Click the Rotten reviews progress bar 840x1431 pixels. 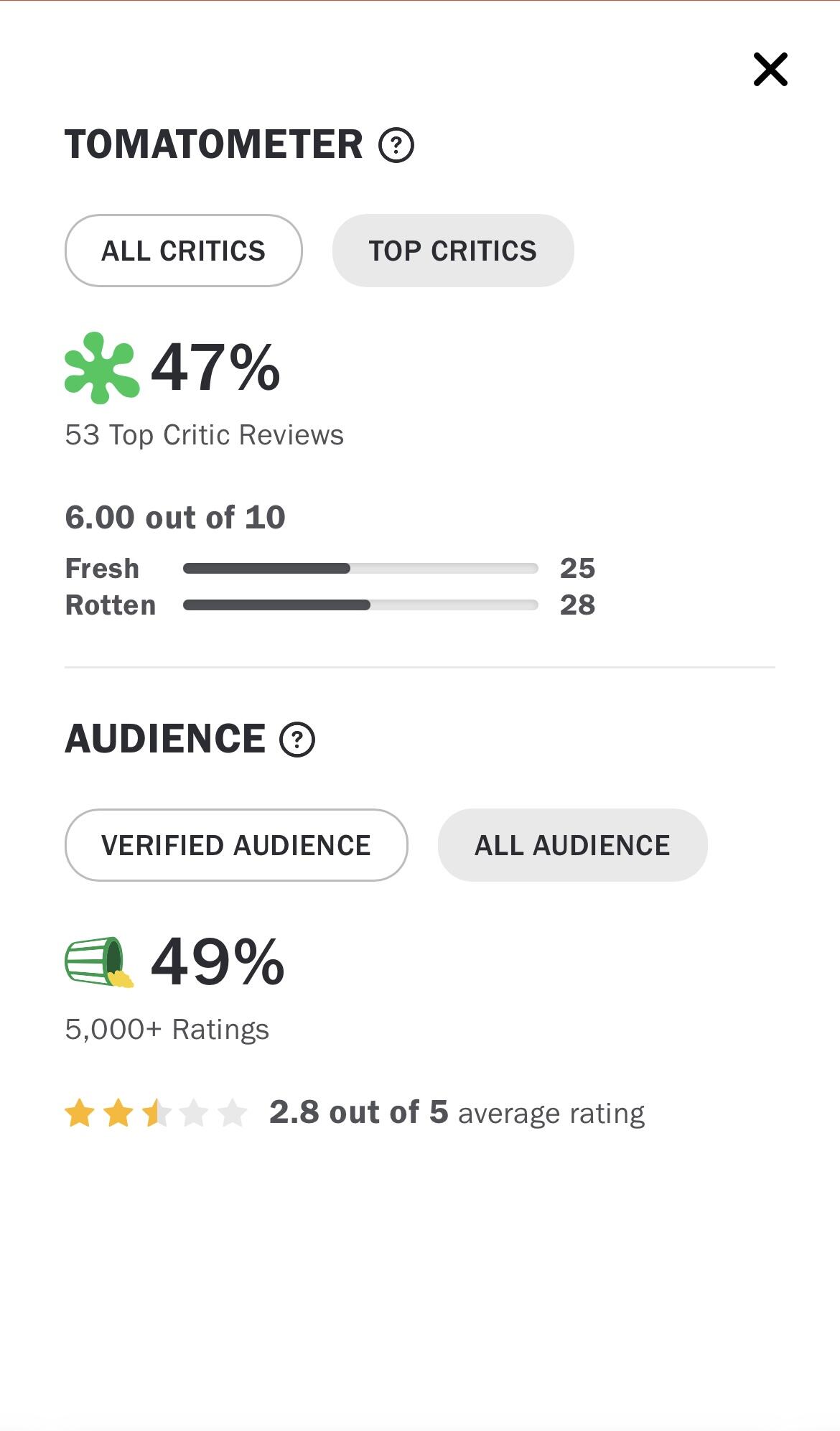pos(360,605)
